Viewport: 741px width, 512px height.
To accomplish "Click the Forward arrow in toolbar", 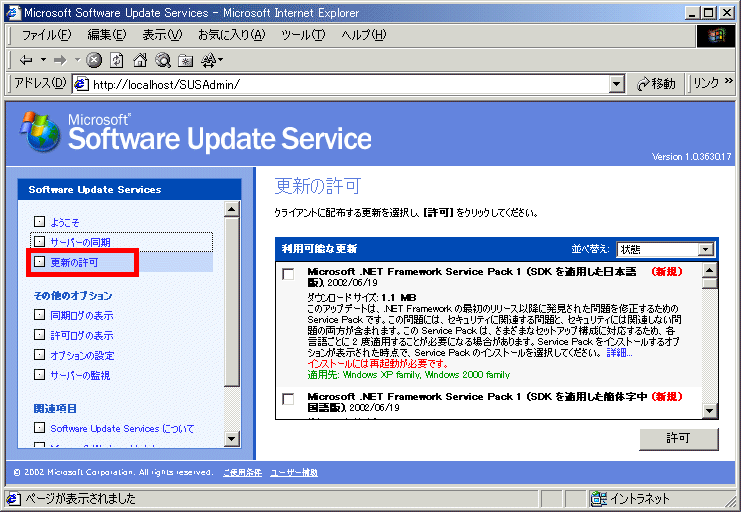I will [x=60, y=60].
